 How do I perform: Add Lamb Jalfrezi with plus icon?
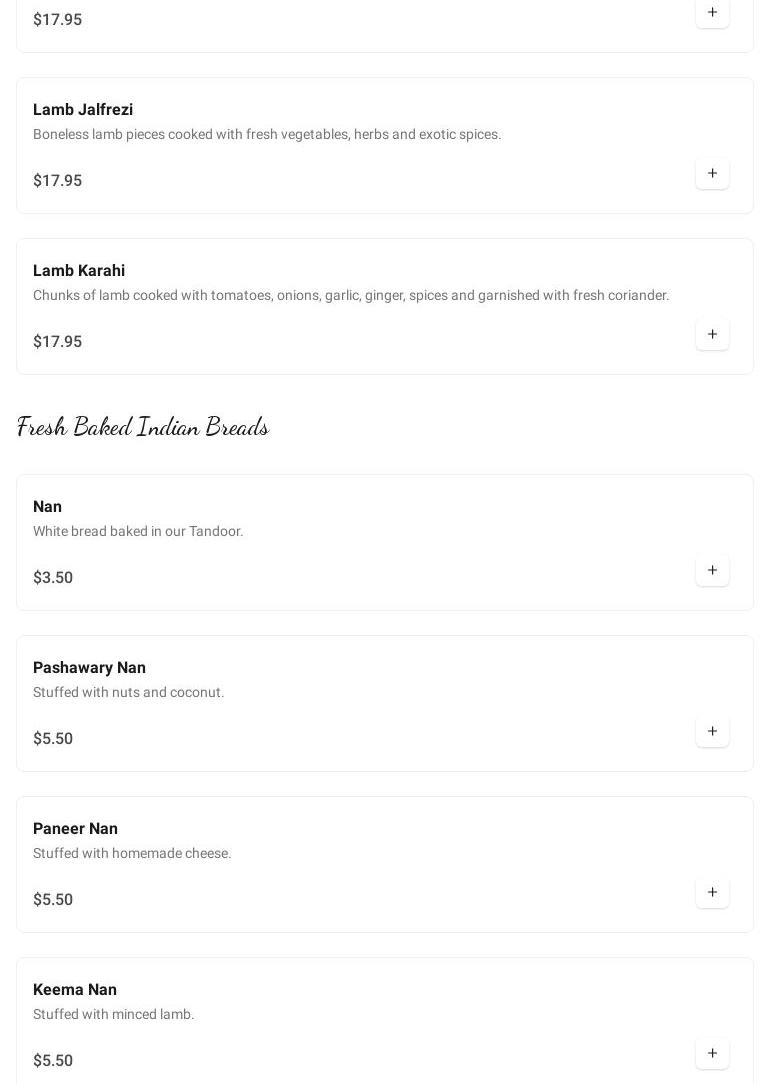tap(712, 174)
